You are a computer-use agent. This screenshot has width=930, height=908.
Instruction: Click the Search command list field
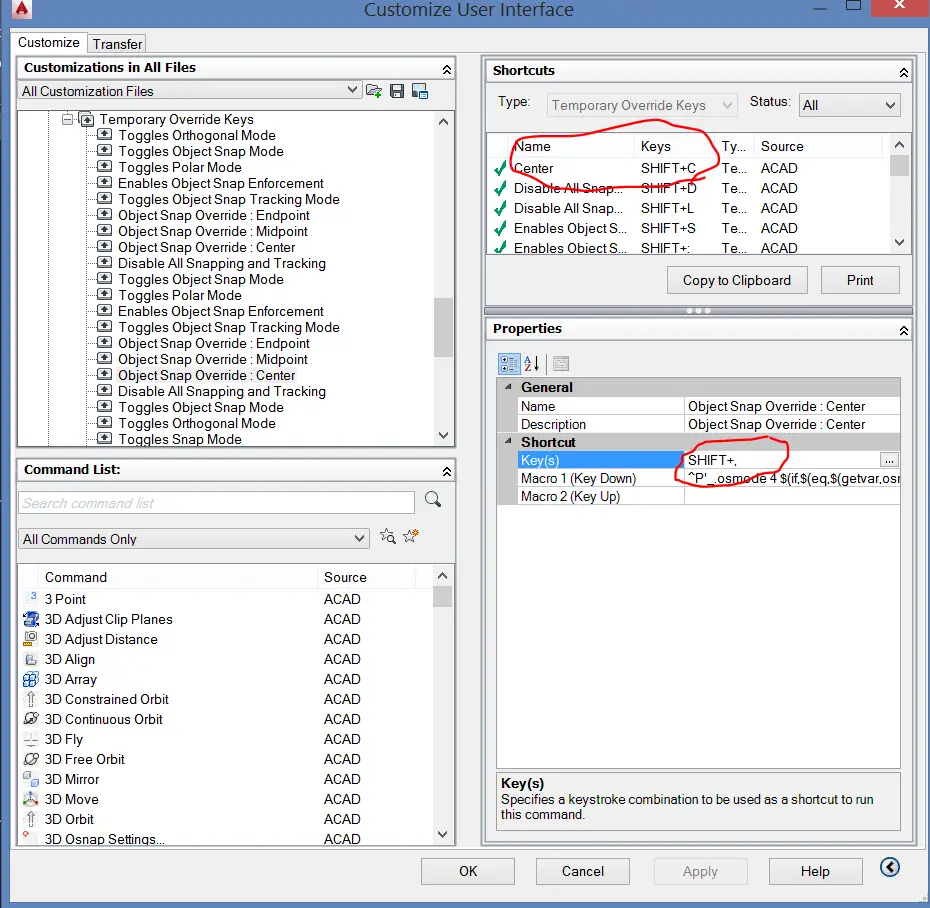click(216, 503)
